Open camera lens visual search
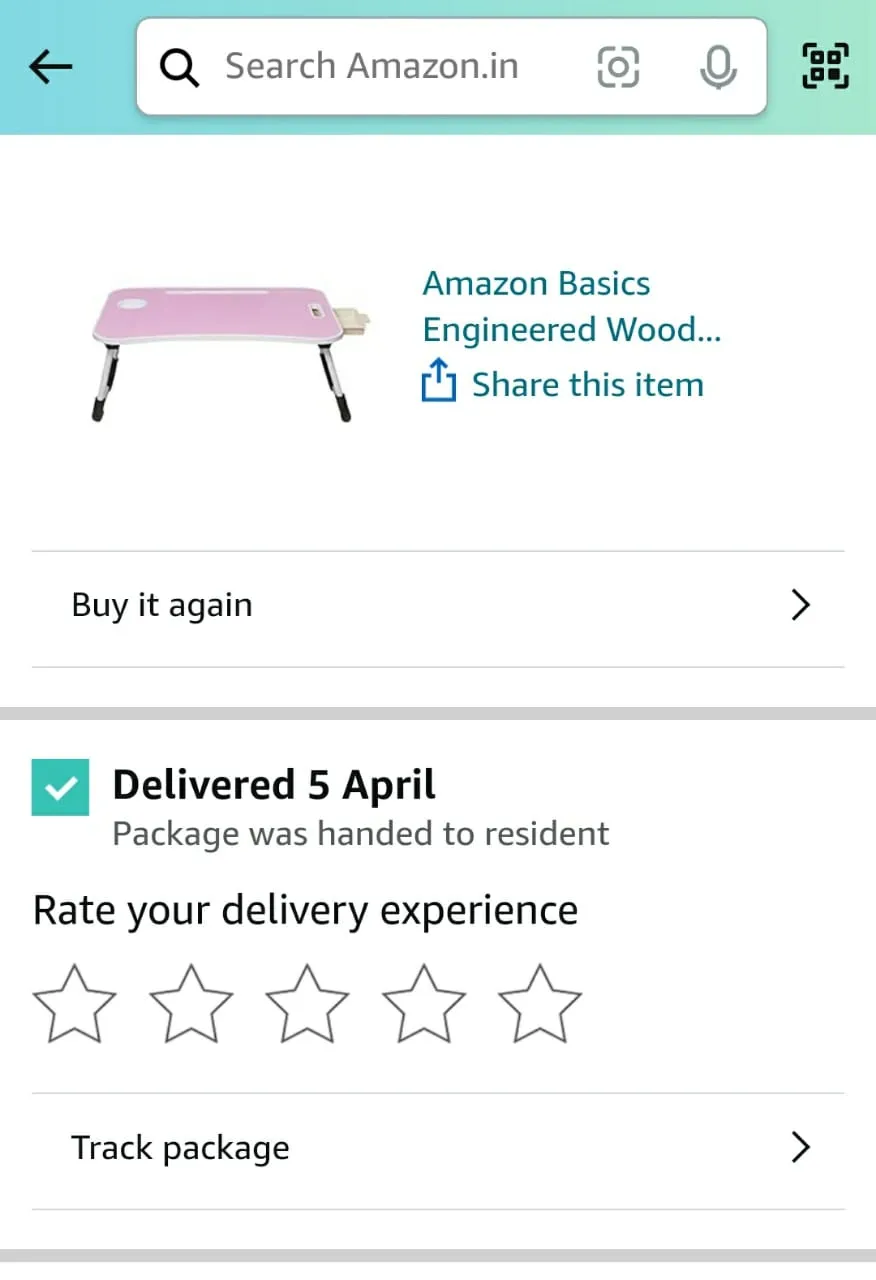Image resolution: width=876 pixels, height=1280 pixels. [618, 68]
